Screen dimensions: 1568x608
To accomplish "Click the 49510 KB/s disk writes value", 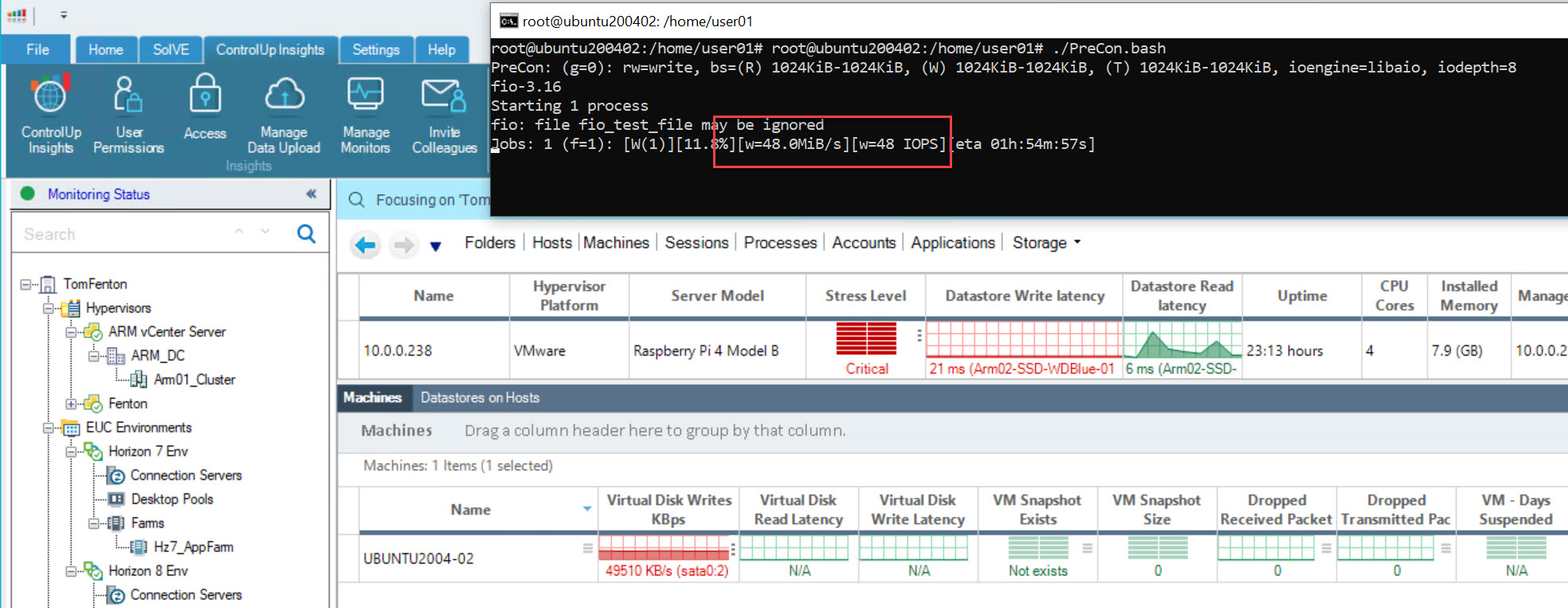I will click(x=667, y=571).
